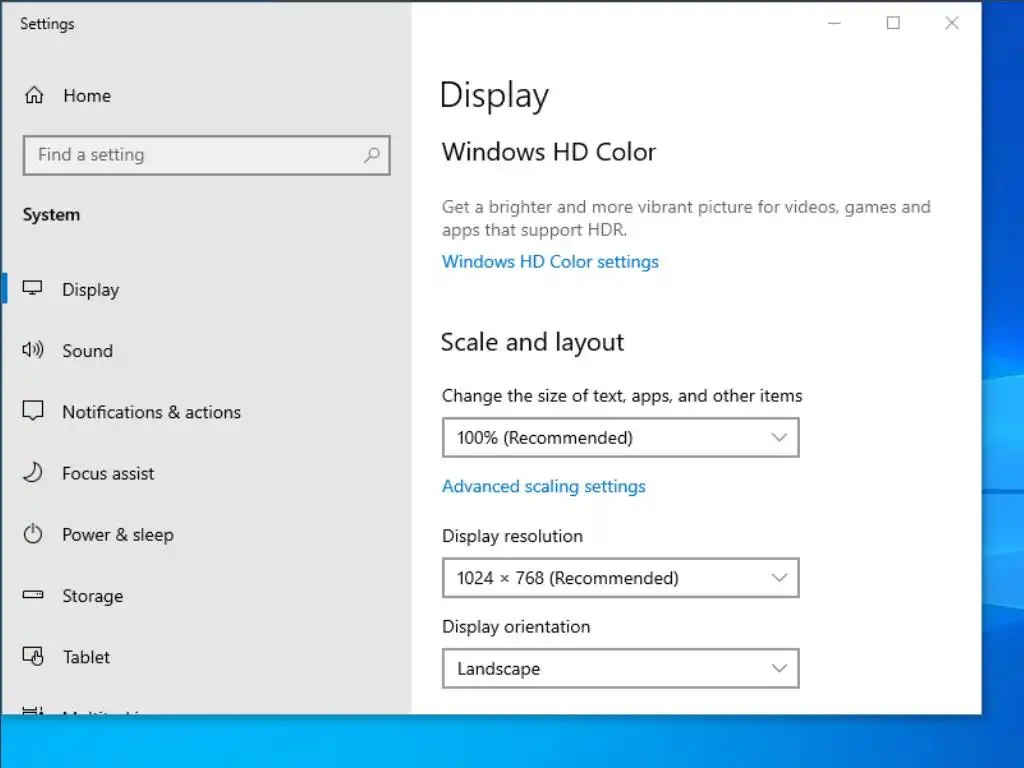Minimize the Settings window

[x=834, y=24]
